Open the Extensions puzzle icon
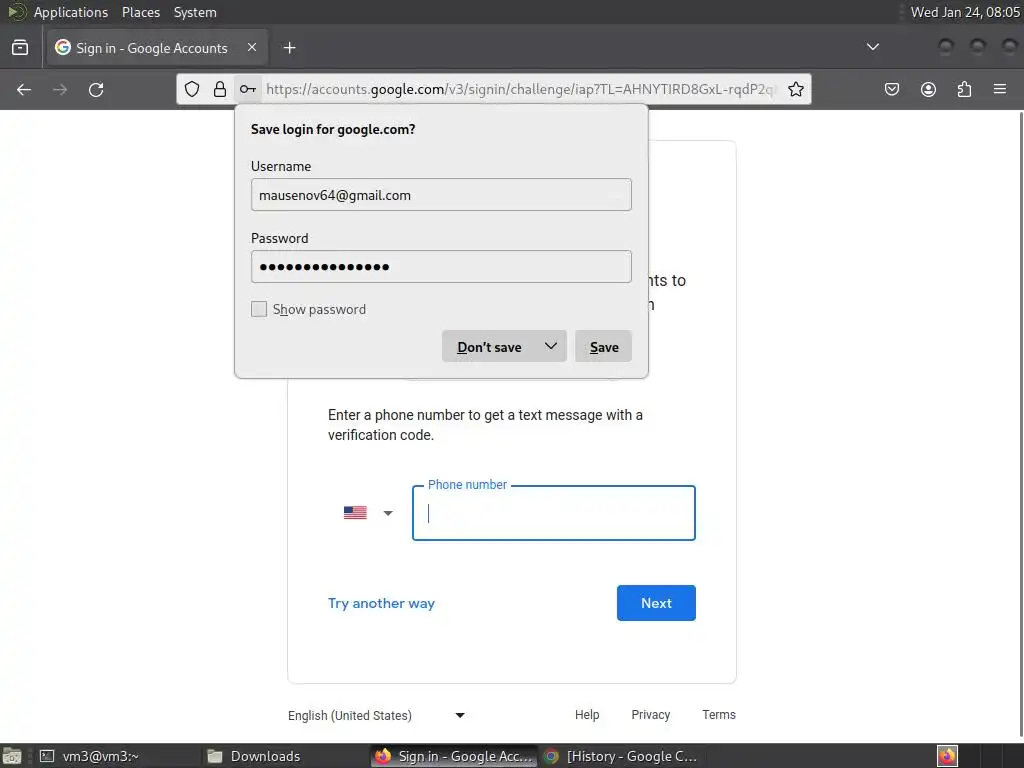The height and width of the screenshot is (768, 1024). [x=964, y=89]
